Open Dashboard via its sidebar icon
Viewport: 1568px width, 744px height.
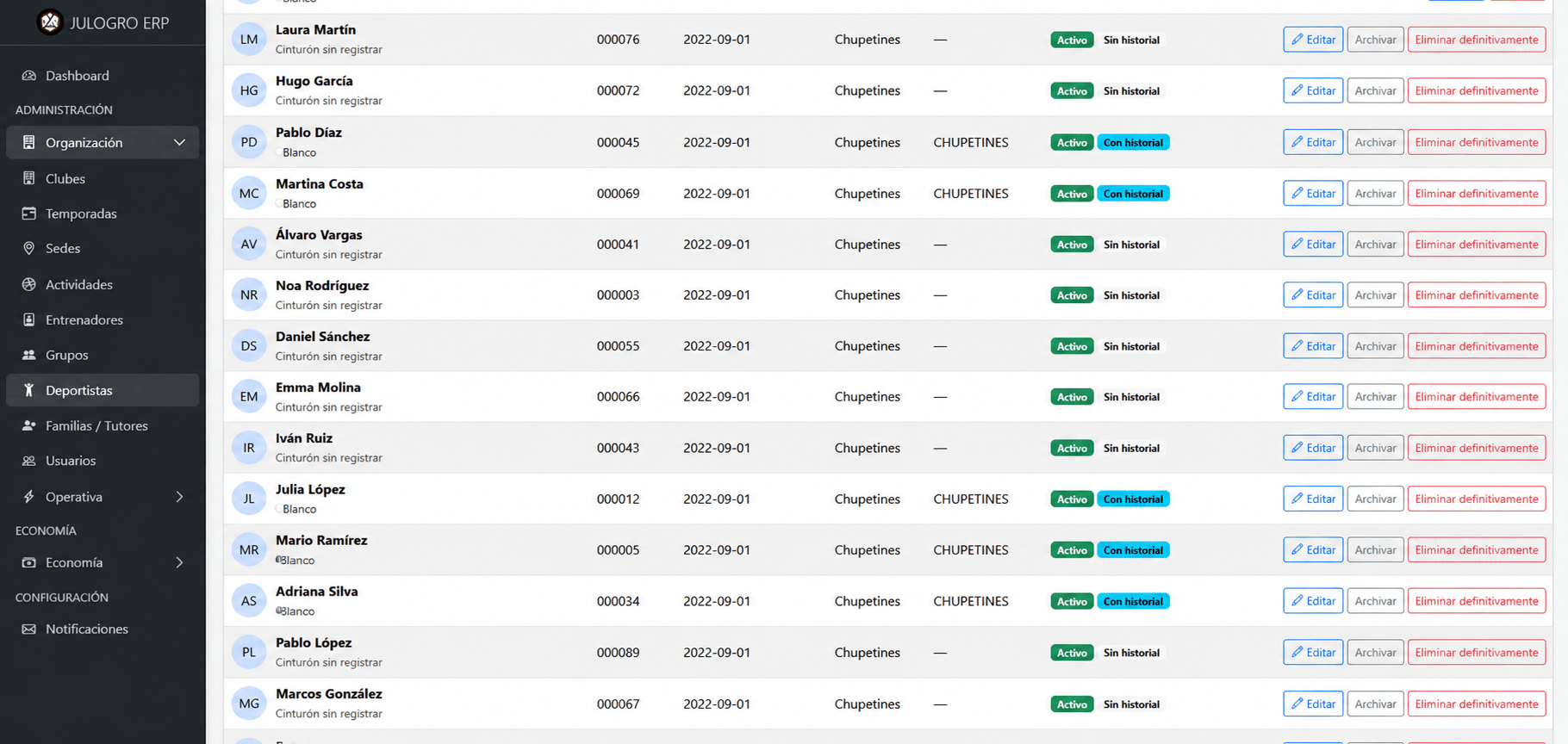point(29,76)
